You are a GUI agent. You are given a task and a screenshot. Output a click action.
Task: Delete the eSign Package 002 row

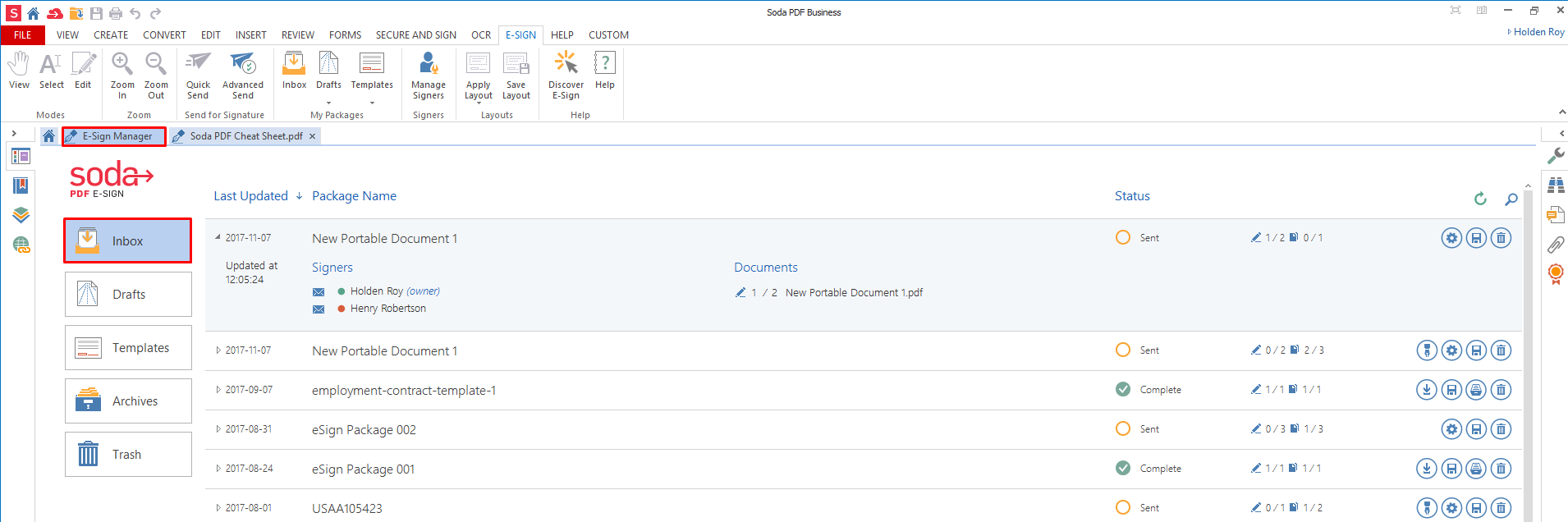pyautogui.click(x=1501, y=429)
